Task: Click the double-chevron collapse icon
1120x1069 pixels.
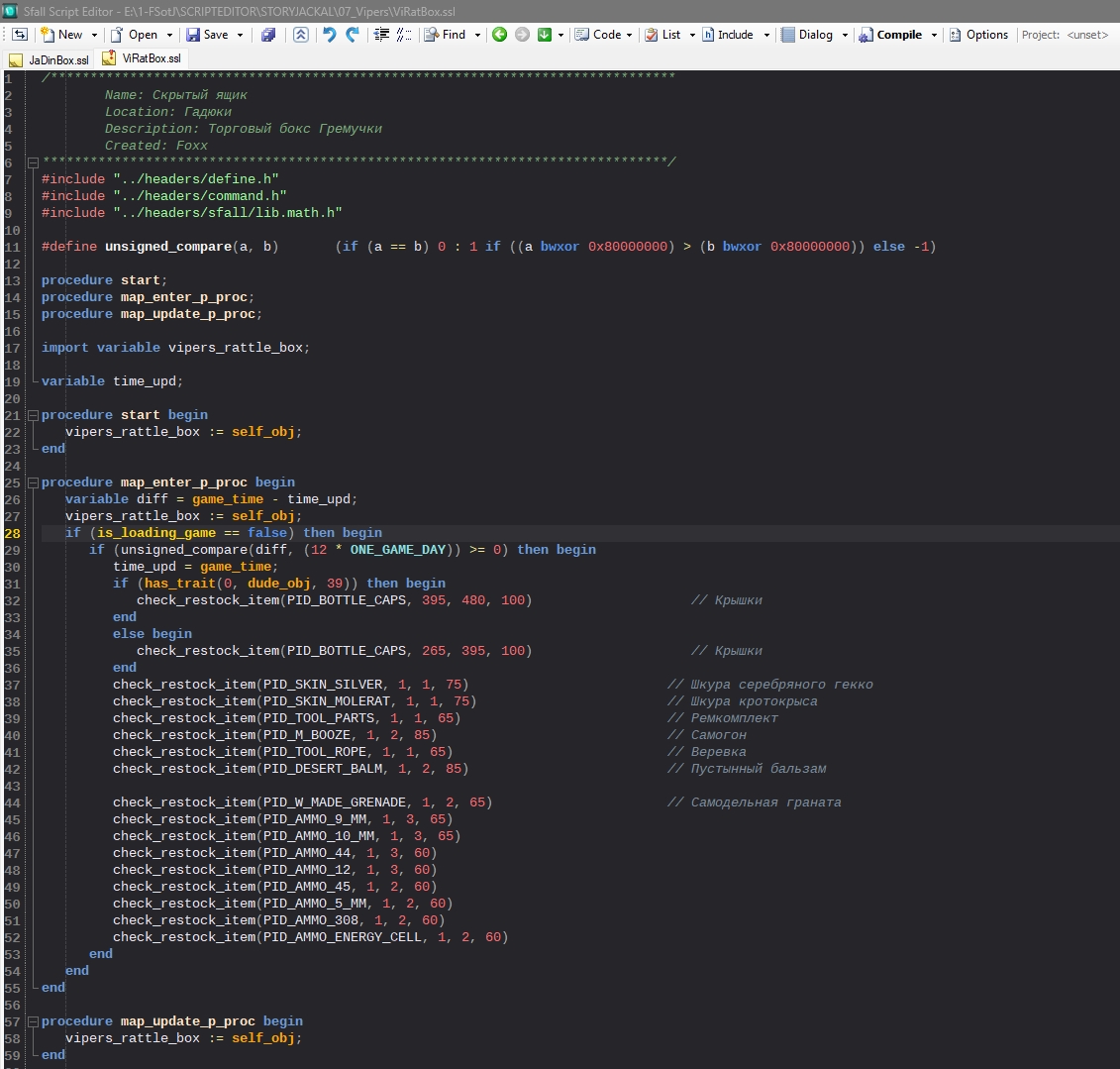Action: pos(301,35)
